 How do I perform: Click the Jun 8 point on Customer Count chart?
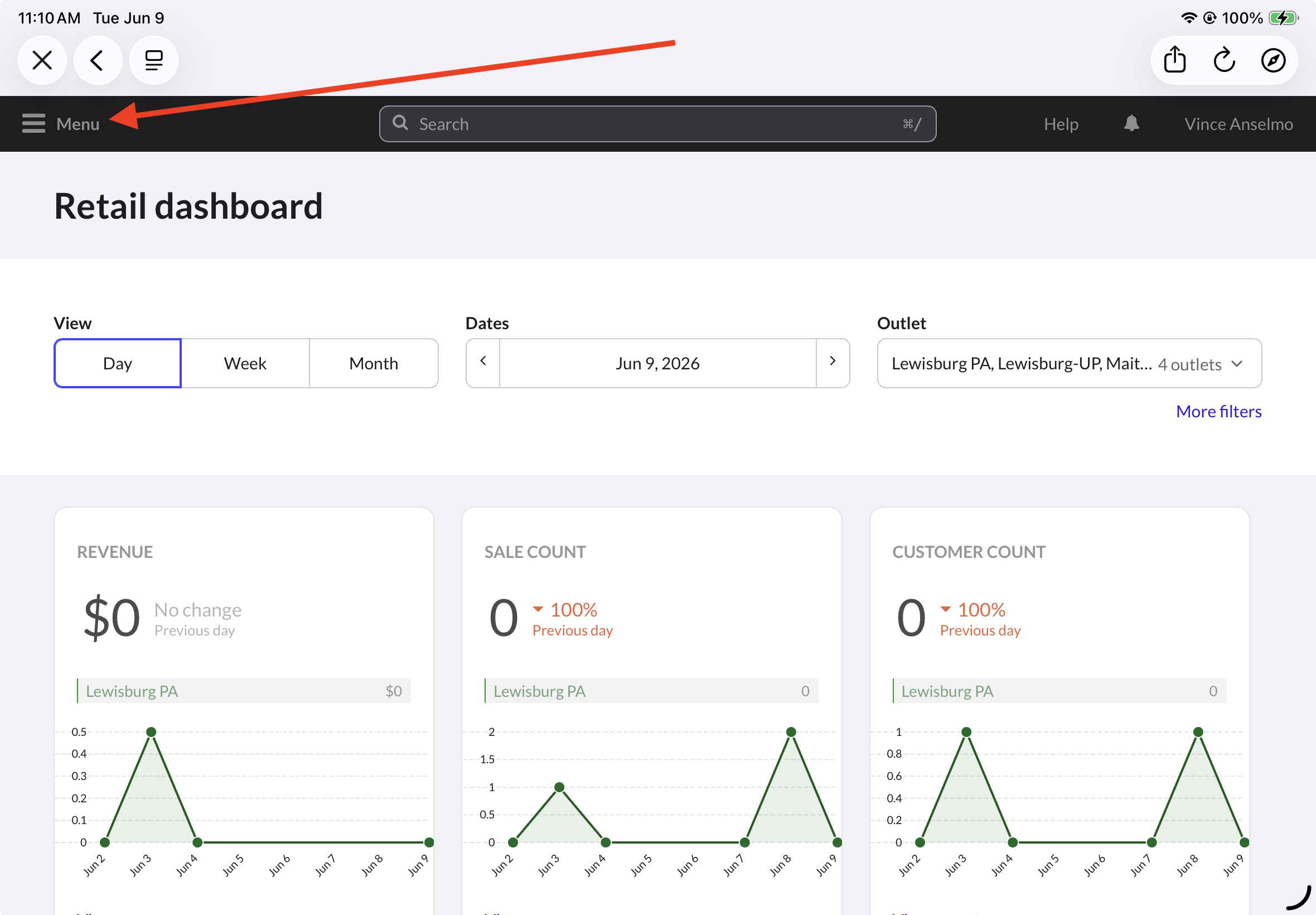coord(1197,731)
